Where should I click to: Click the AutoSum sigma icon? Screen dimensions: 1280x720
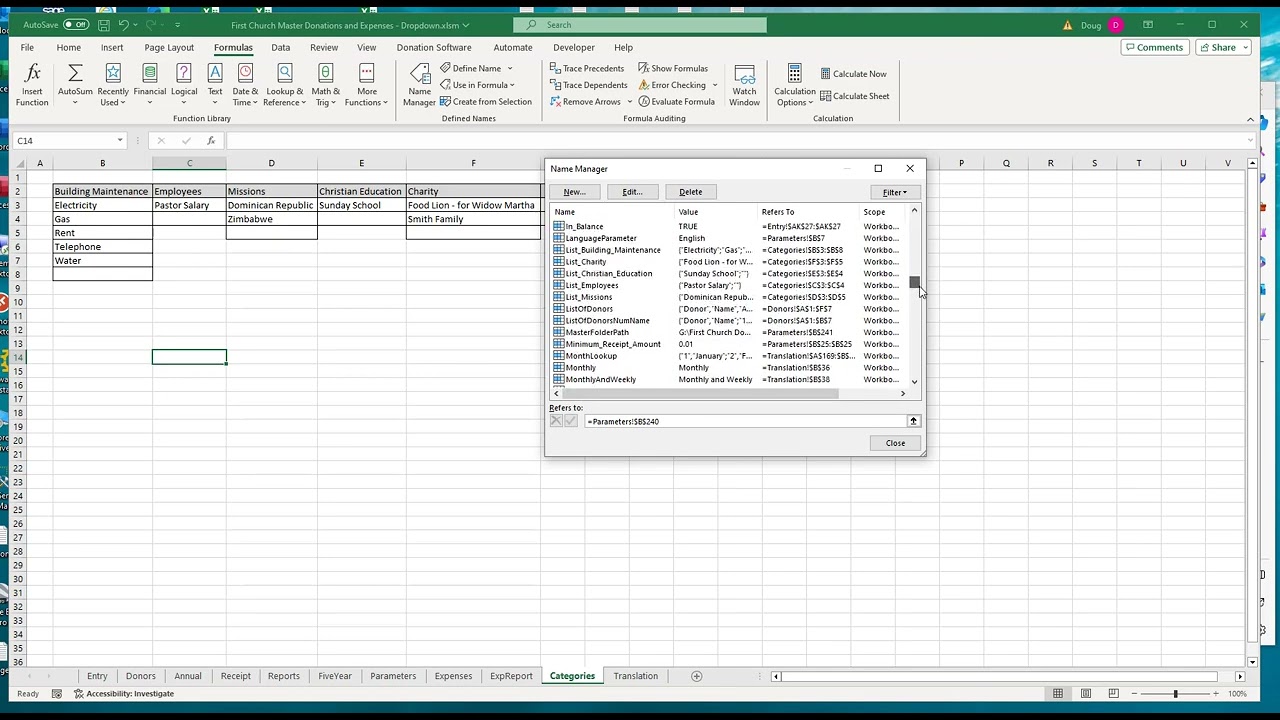tap(75, 73)
